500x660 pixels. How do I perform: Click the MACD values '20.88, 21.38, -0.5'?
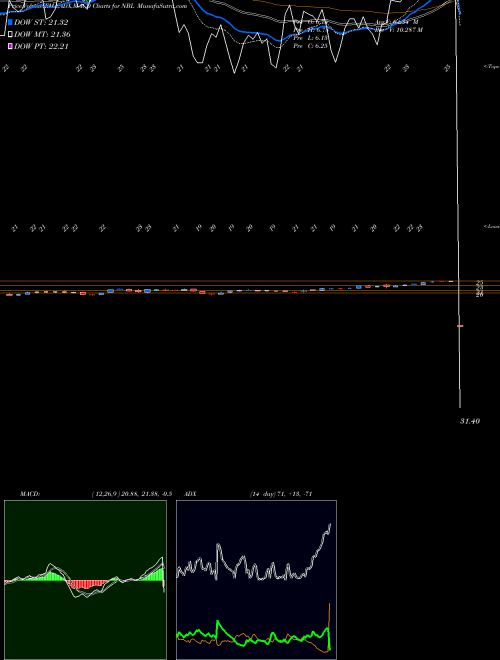coord(146,494)
